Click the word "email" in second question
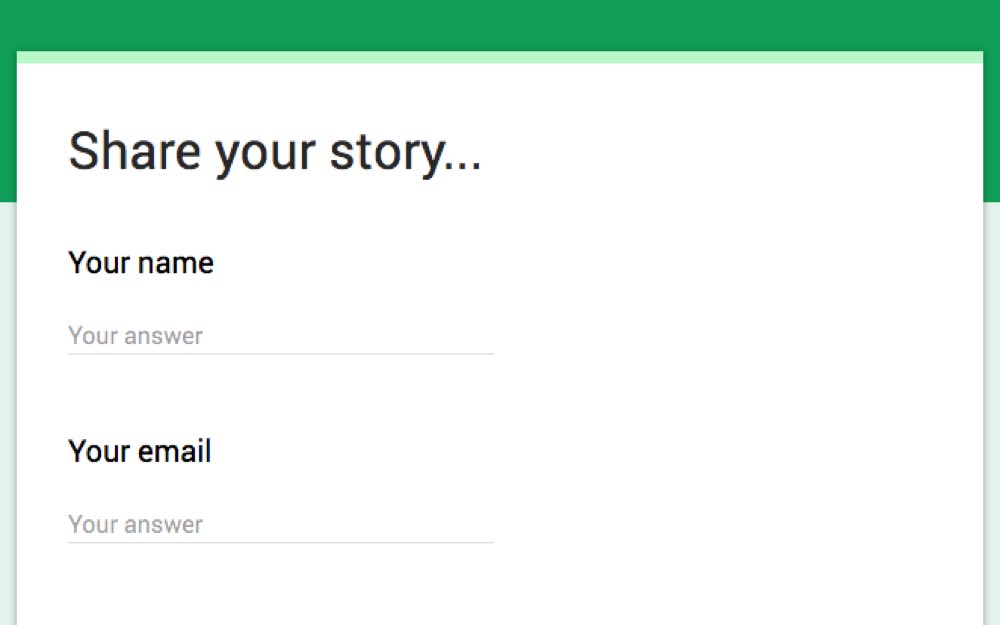The height and width of the screenshot is (625, 1000). 174,452
